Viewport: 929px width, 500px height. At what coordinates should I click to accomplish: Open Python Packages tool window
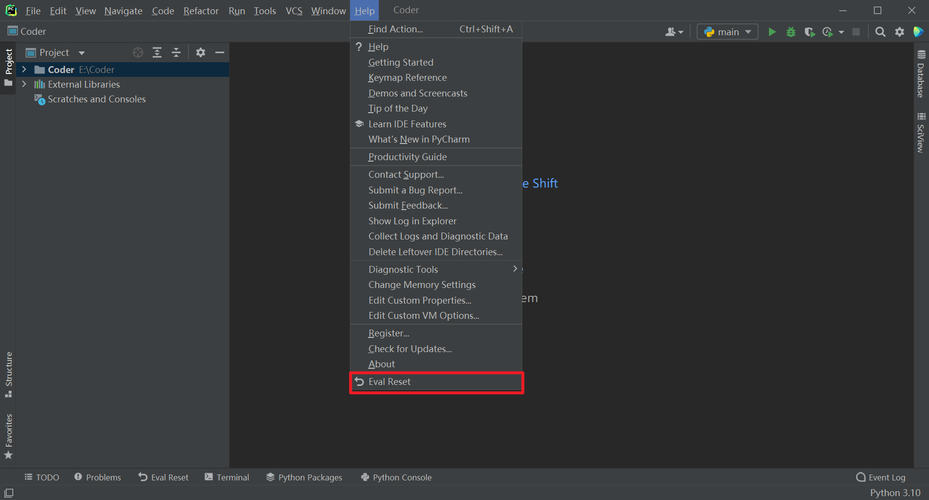click(x=304, y=477)
